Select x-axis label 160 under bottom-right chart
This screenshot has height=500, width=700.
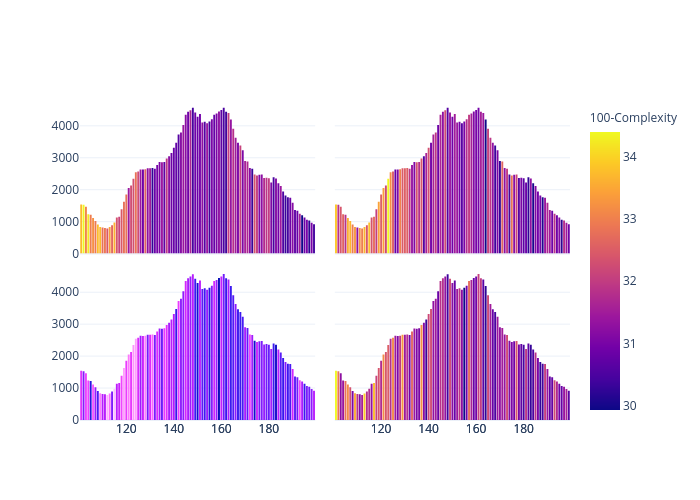[476, 429]
